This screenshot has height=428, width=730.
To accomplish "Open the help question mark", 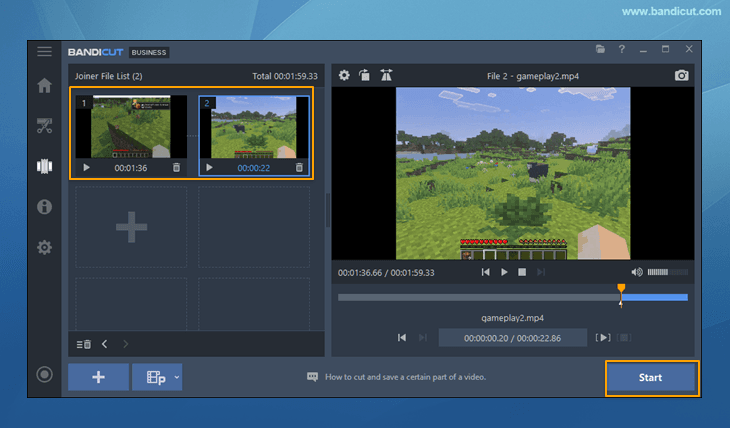I will click(622, 49).
